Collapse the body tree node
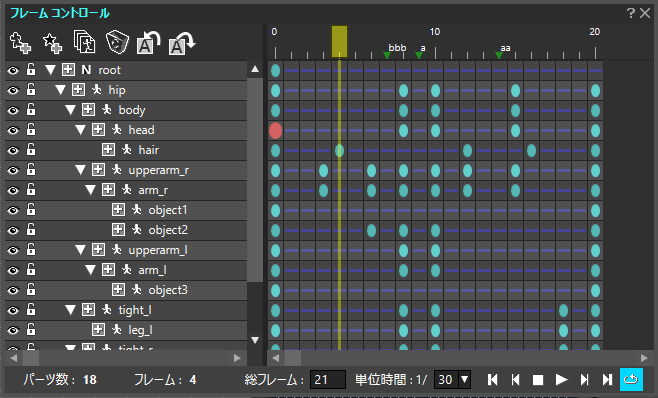This screenshot has width=658, height=398. click(70, 110)
